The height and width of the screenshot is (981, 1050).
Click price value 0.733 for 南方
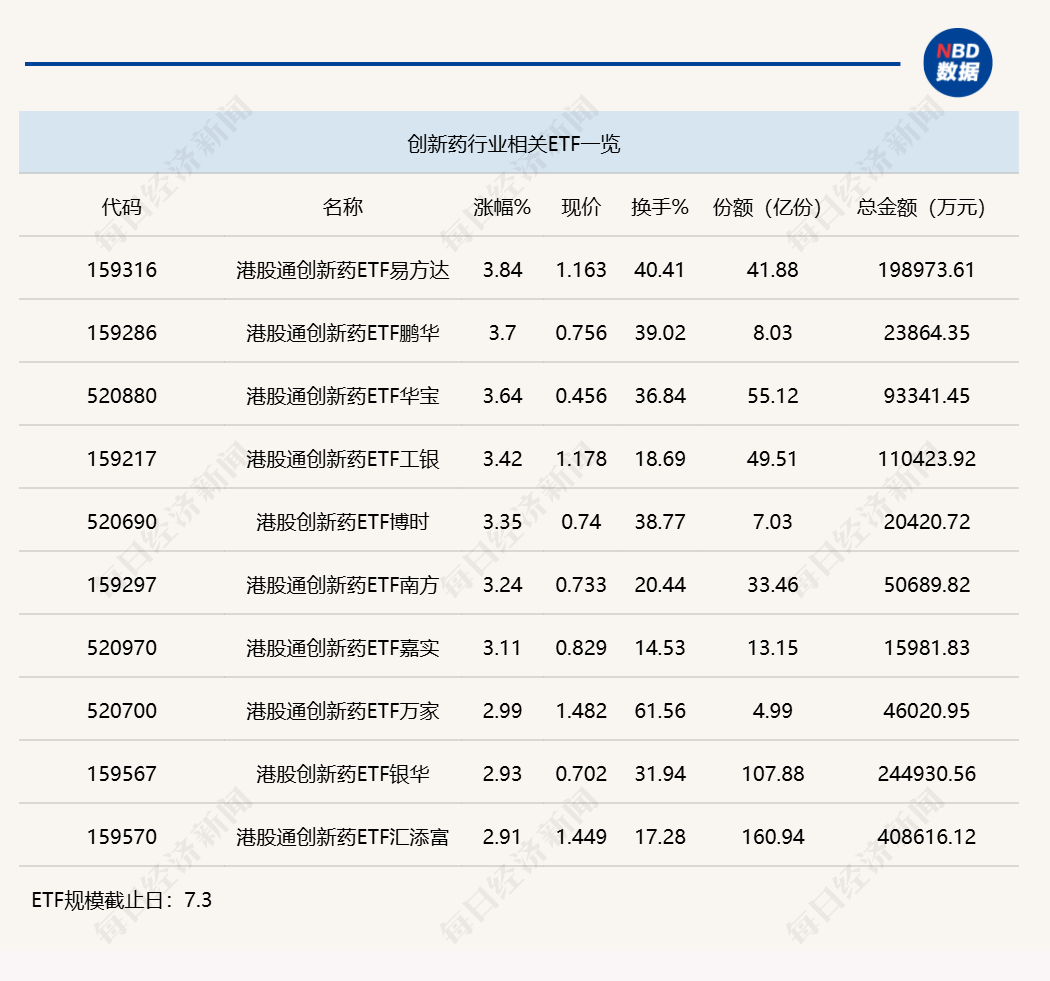click(x=581, y=585)
